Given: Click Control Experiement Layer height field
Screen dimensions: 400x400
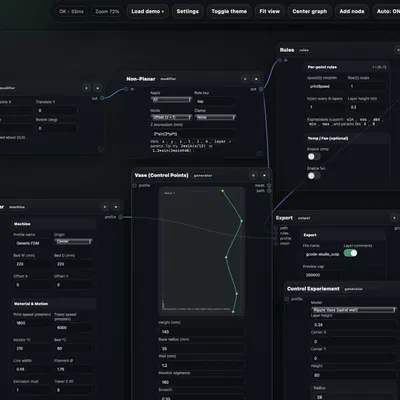Looking at the screenshot, I should [x=354, y=325].
